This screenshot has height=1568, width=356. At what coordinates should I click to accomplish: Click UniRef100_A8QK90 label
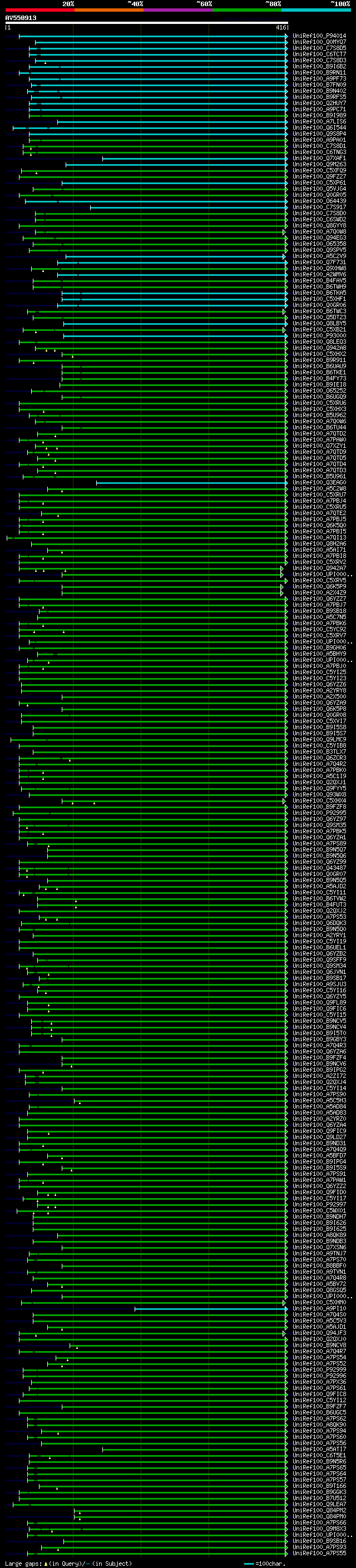pyautogui.click(x=319, y=1424)
